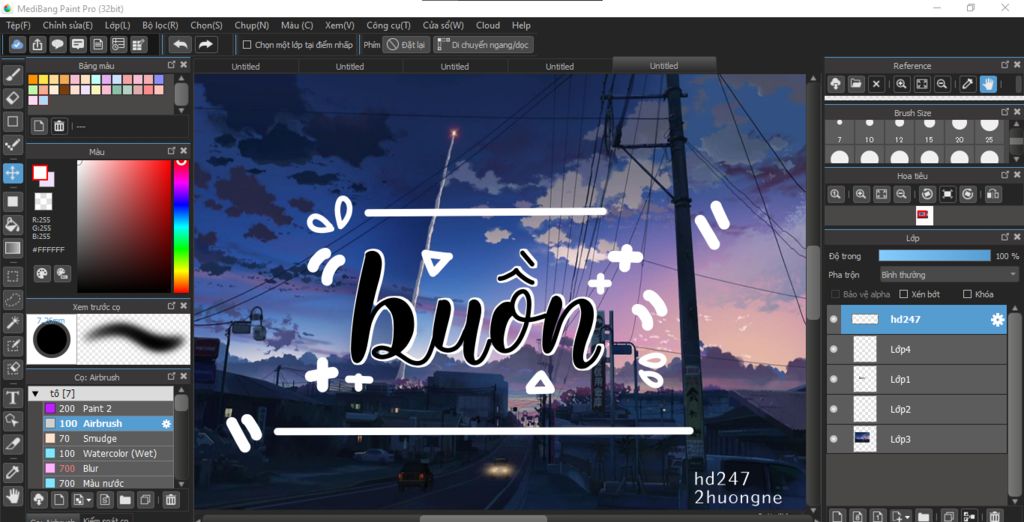This screenshot has height=522, width=1024.
Task: Click the folder icon in the brush panel footer
Action: 125,500
